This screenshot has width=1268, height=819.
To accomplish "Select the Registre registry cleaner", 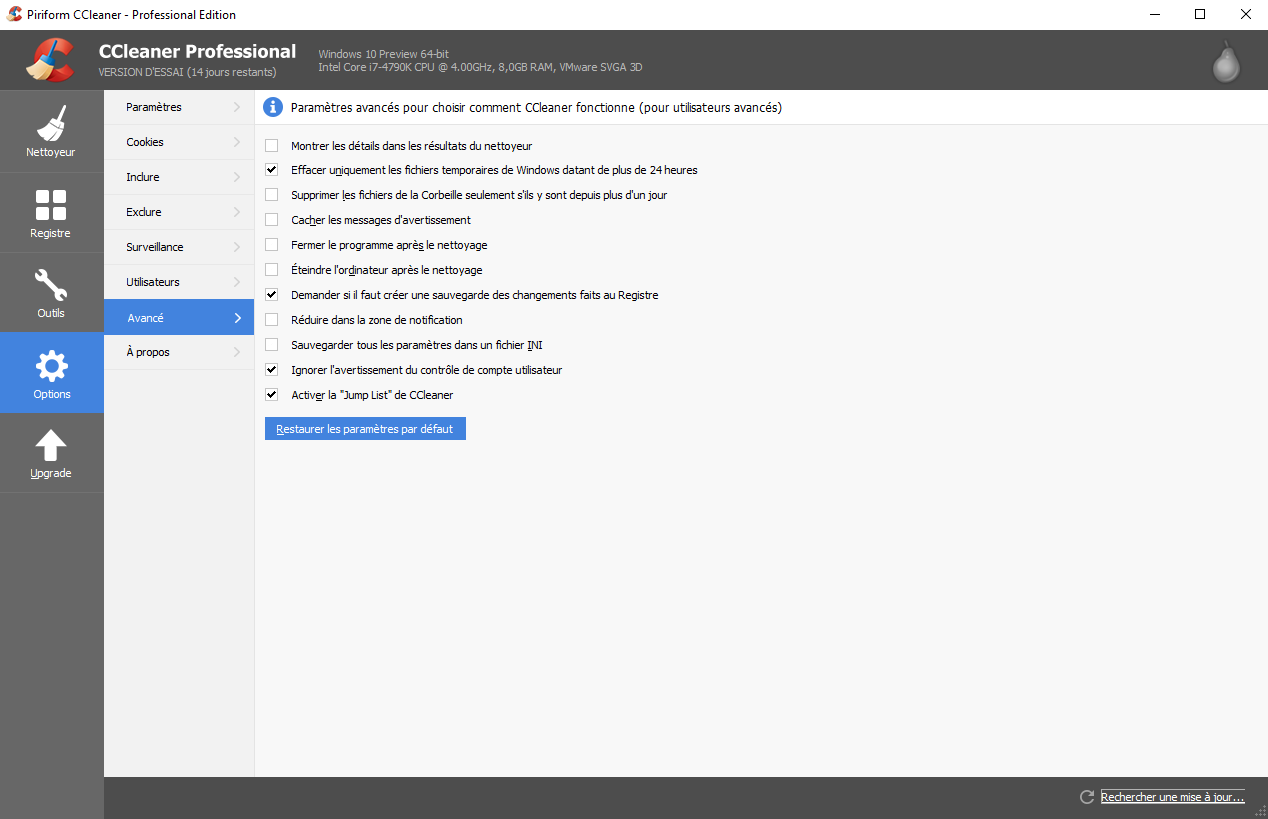I will coord(51,213).
